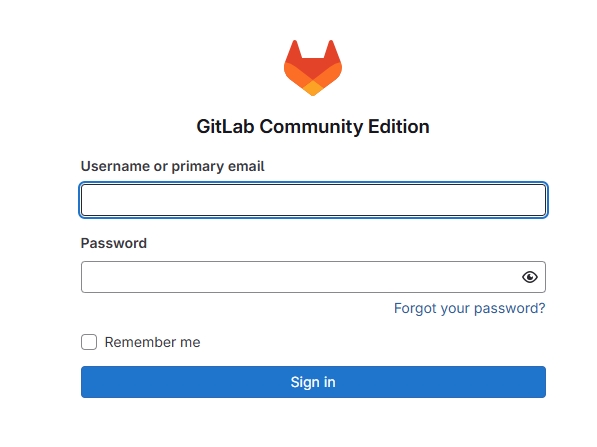This screenshot has width=597, height=447.
Task: Click the orange GitLab tanuki icon
Action: (x=313, y=68)
